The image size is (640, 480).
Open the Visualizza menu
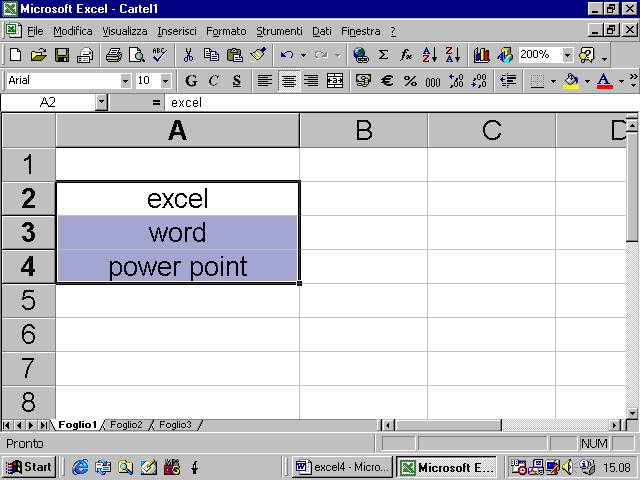click(x=124, y=31)
